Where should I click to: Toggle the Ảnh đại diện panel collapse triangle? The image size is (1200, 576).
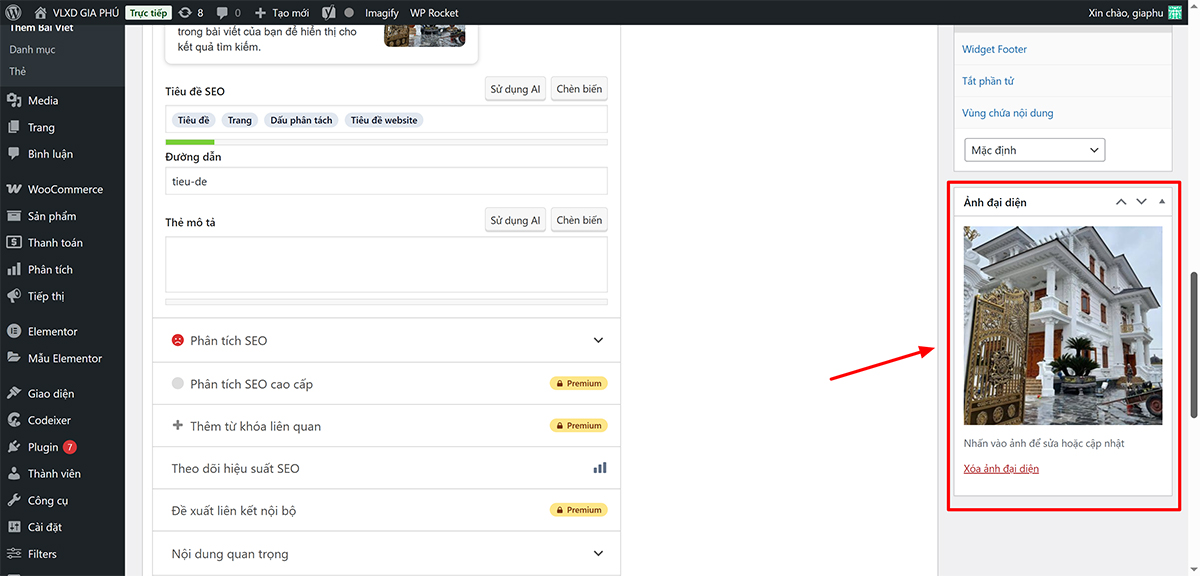pyautogui.click(x=1161, y=202)
